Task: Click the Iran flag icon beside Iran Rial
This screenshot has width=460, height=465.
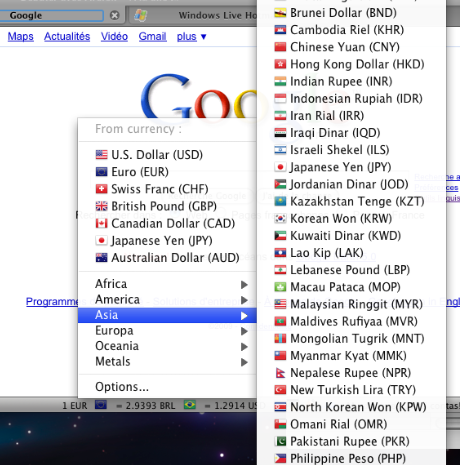Action: 280,116
